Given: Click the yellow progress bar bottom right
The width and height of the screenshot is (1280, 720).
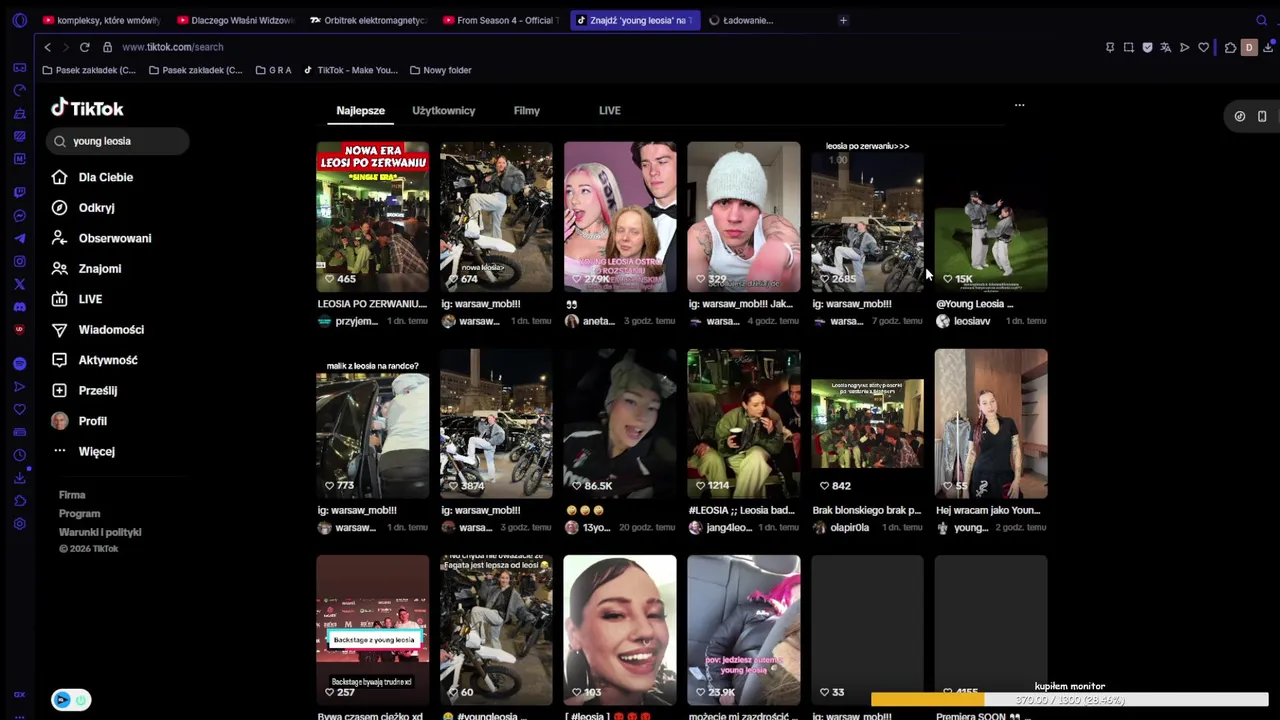Looking at the screenshot, I should [1069, 700].
